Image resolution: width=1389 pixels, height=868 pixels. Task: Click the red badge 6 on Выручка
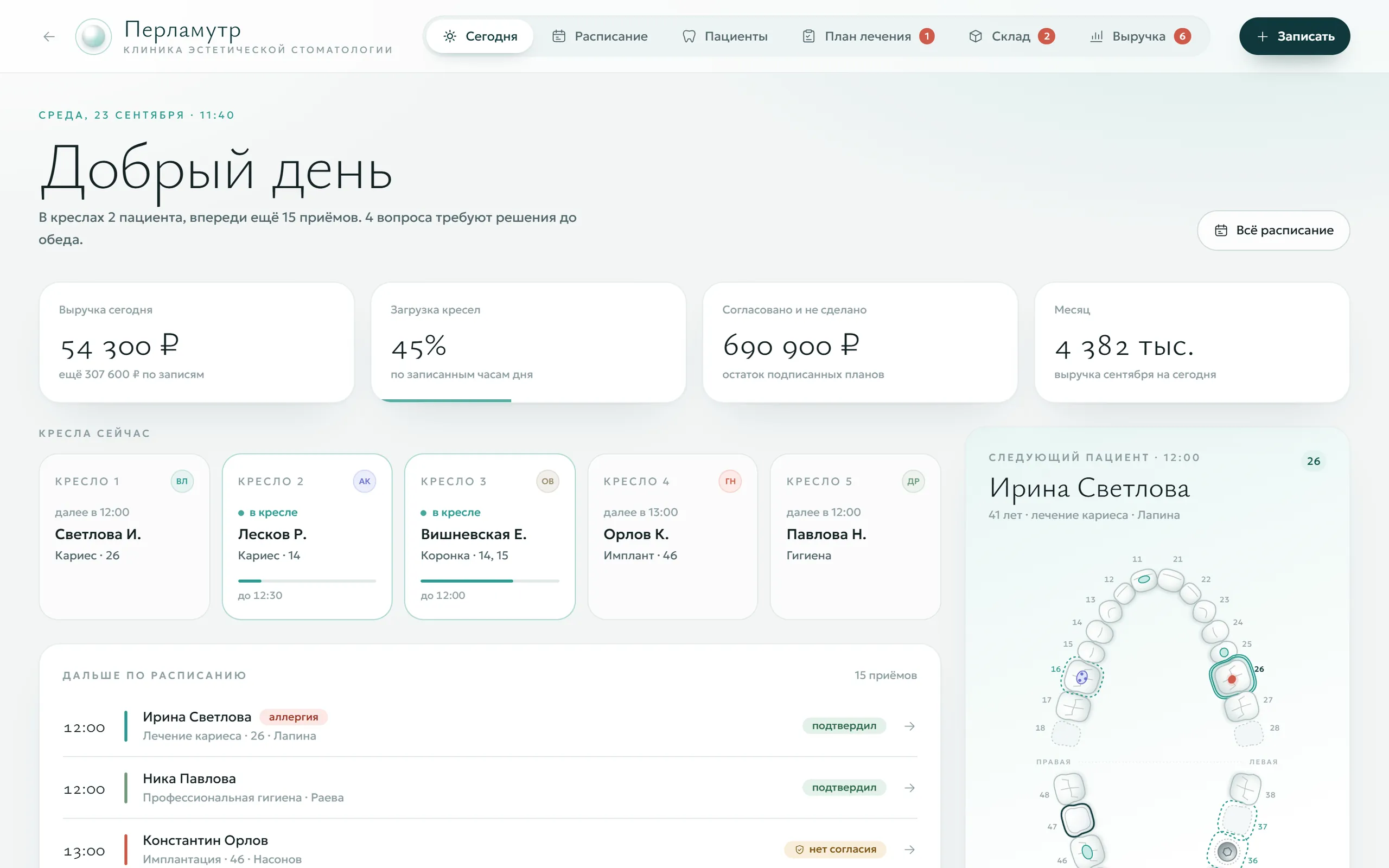click(x=1182, y=36)
